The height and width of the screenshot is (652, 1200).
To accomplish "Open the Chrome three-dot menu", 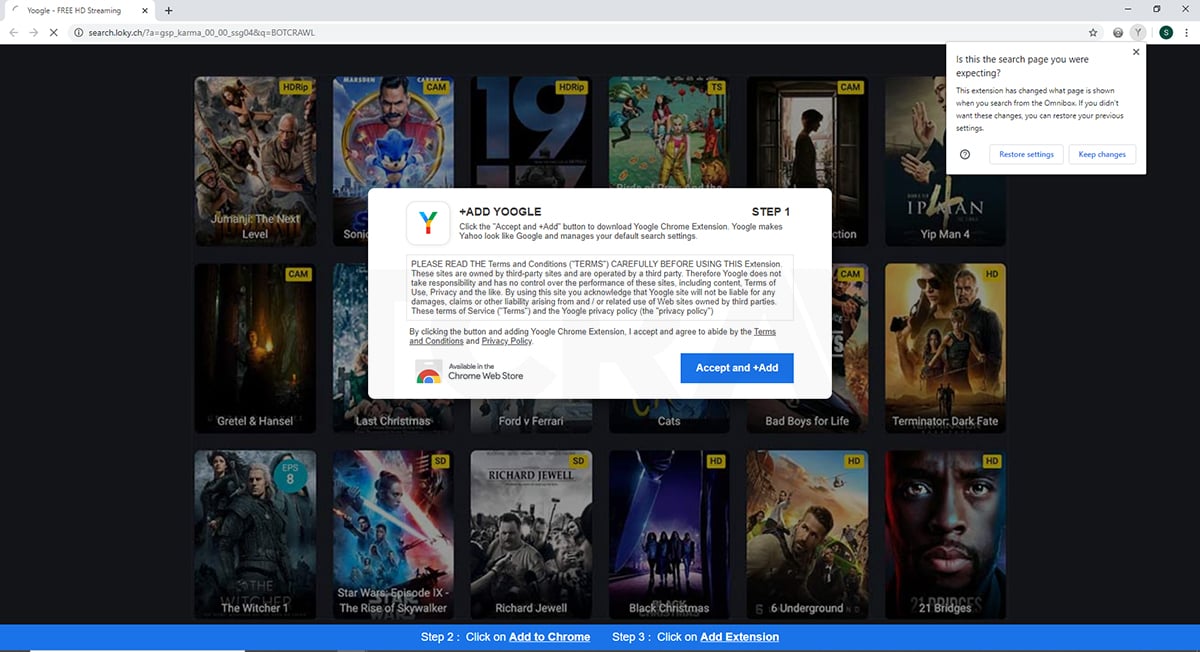I will coord(1189,33).
